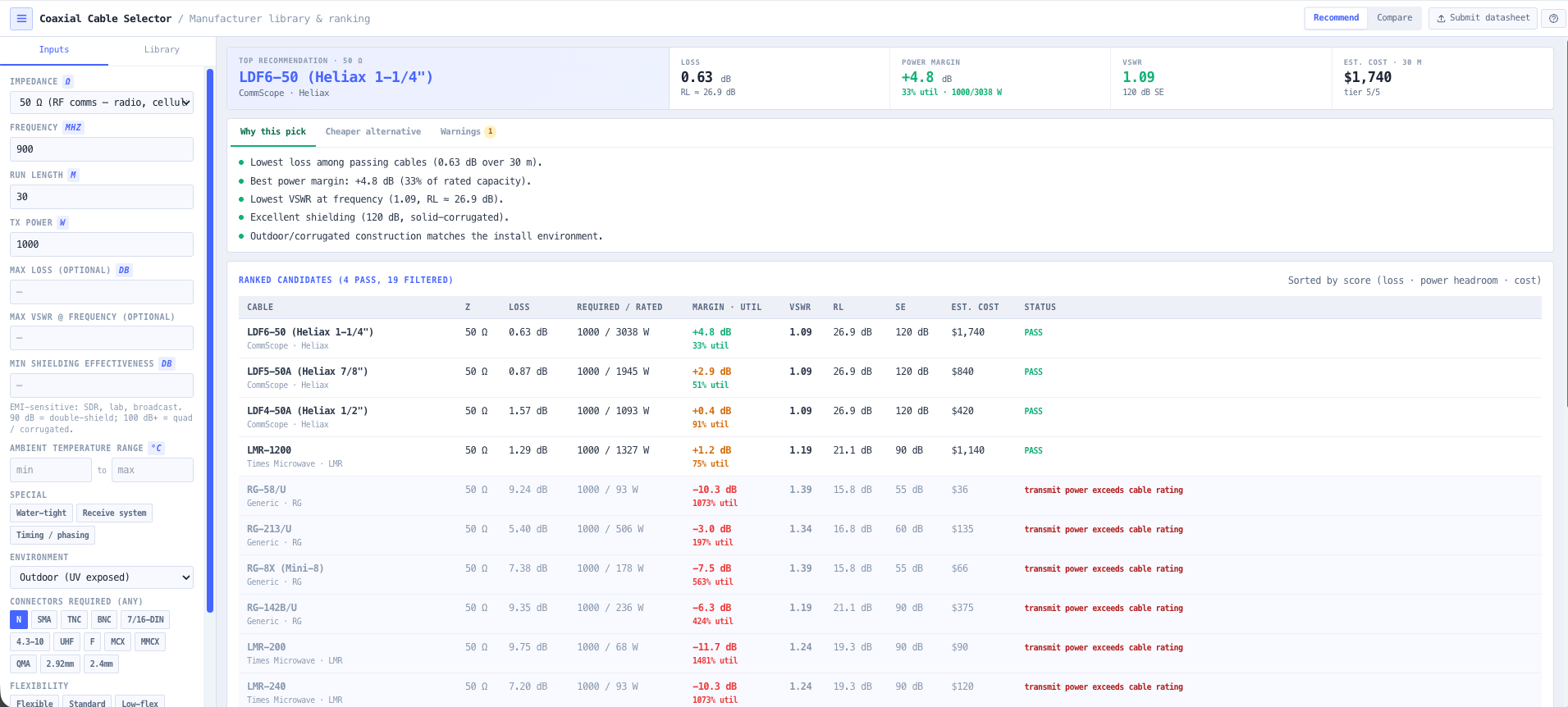The height and width of the screenshot is (707, 1568).
Task: Click the Run Length input field
Action: coord(102,197)
